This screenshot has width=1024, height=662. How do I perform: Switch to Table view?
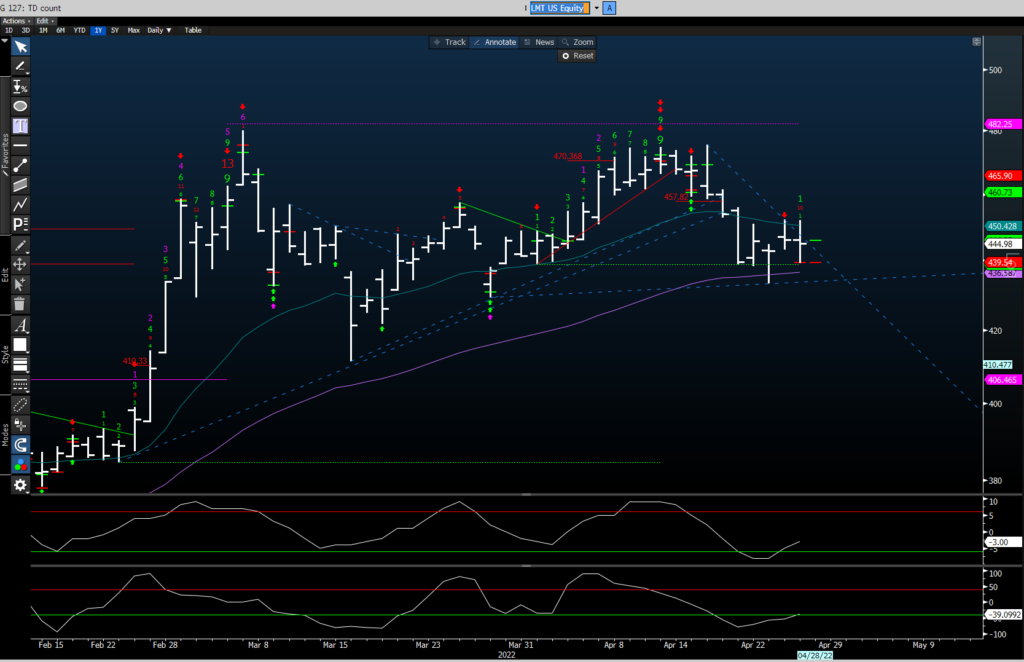pyautogui.click(x=193, y=30)
